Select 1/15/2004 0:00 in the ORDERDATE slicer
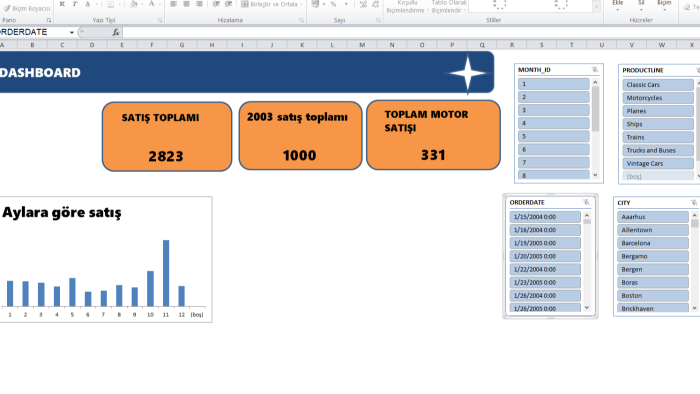This screenshot has width=700, height=394. tap(545, 217)
